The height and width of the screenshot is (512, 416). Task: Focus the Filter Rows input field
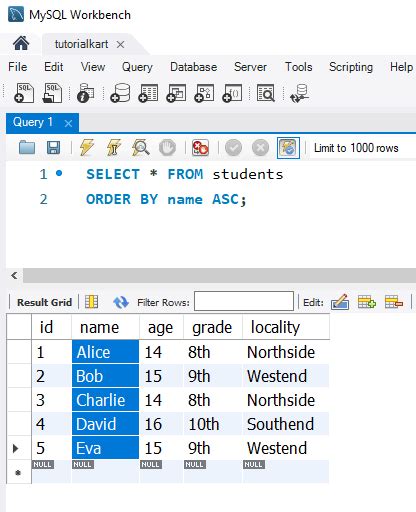coord(244,301)
